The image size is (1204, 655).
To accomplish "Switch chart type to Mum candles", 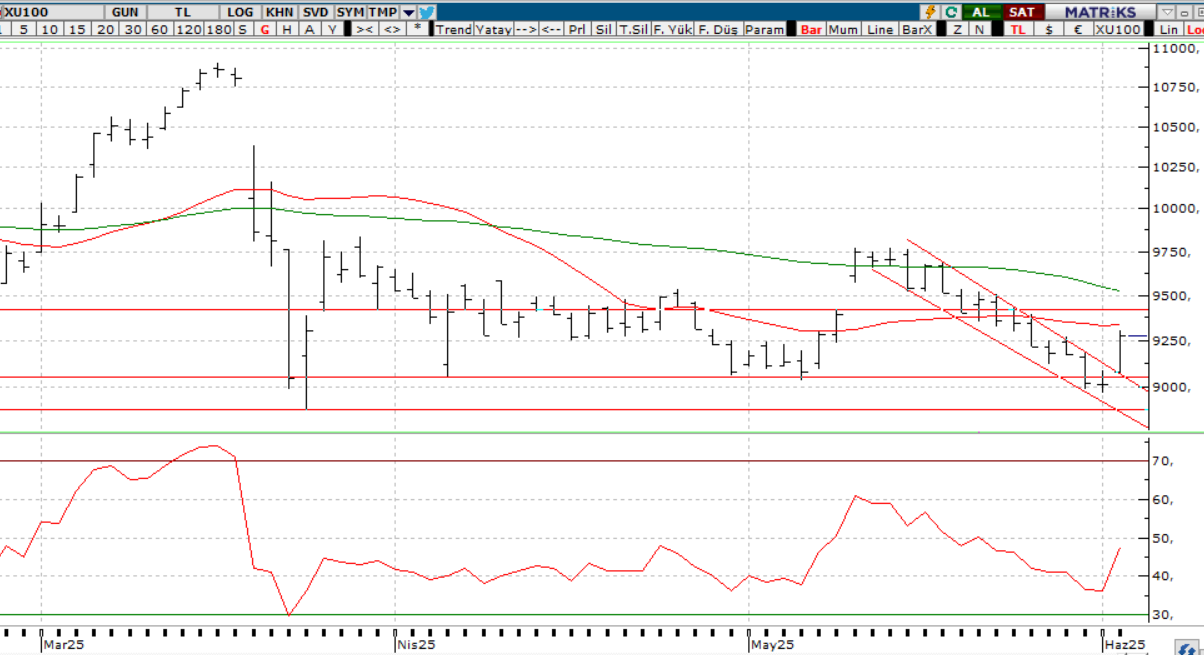I will pyautogui.click(x=843, y=30).
